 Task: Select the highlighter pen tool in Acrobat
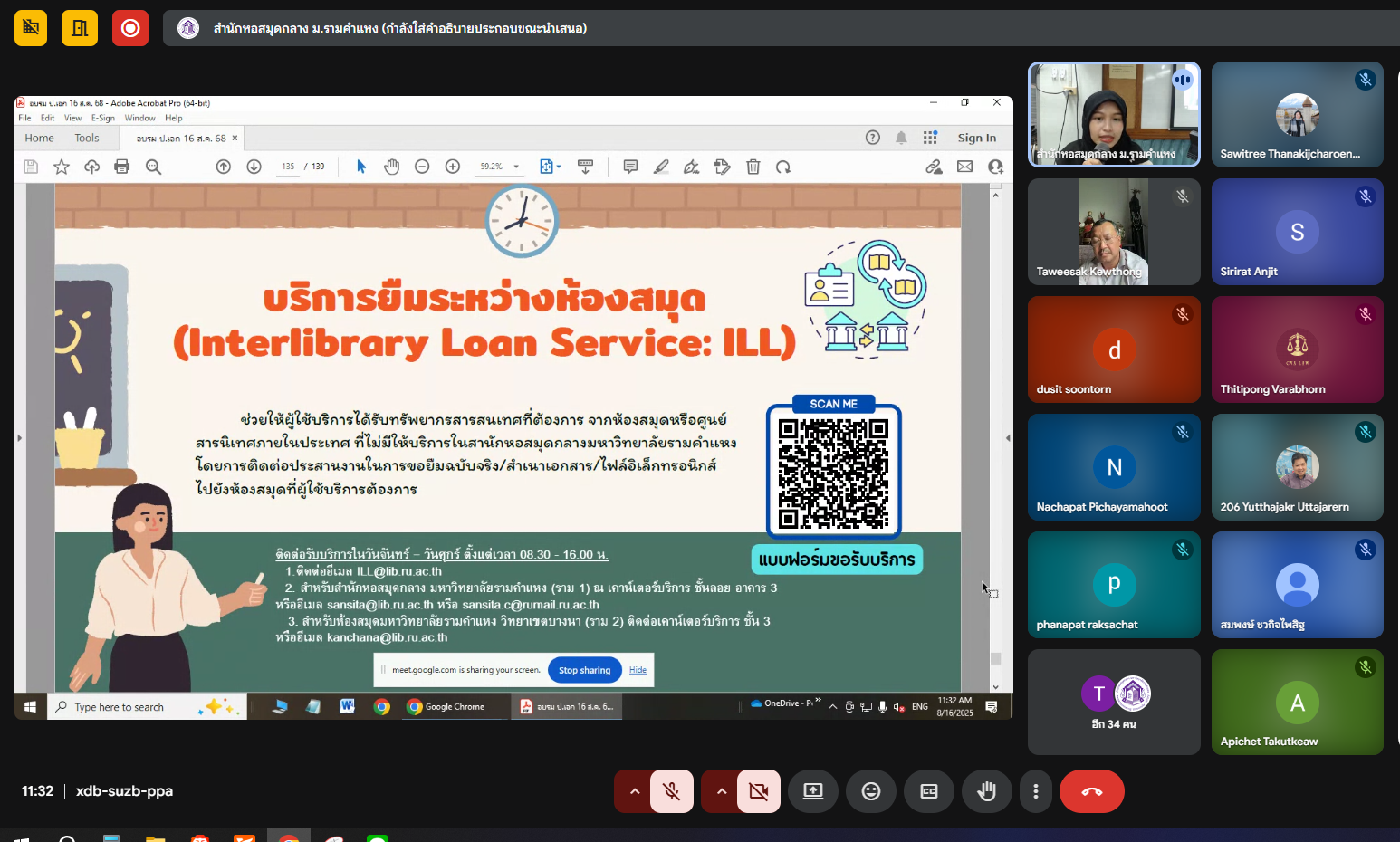[x=661, y=167]
